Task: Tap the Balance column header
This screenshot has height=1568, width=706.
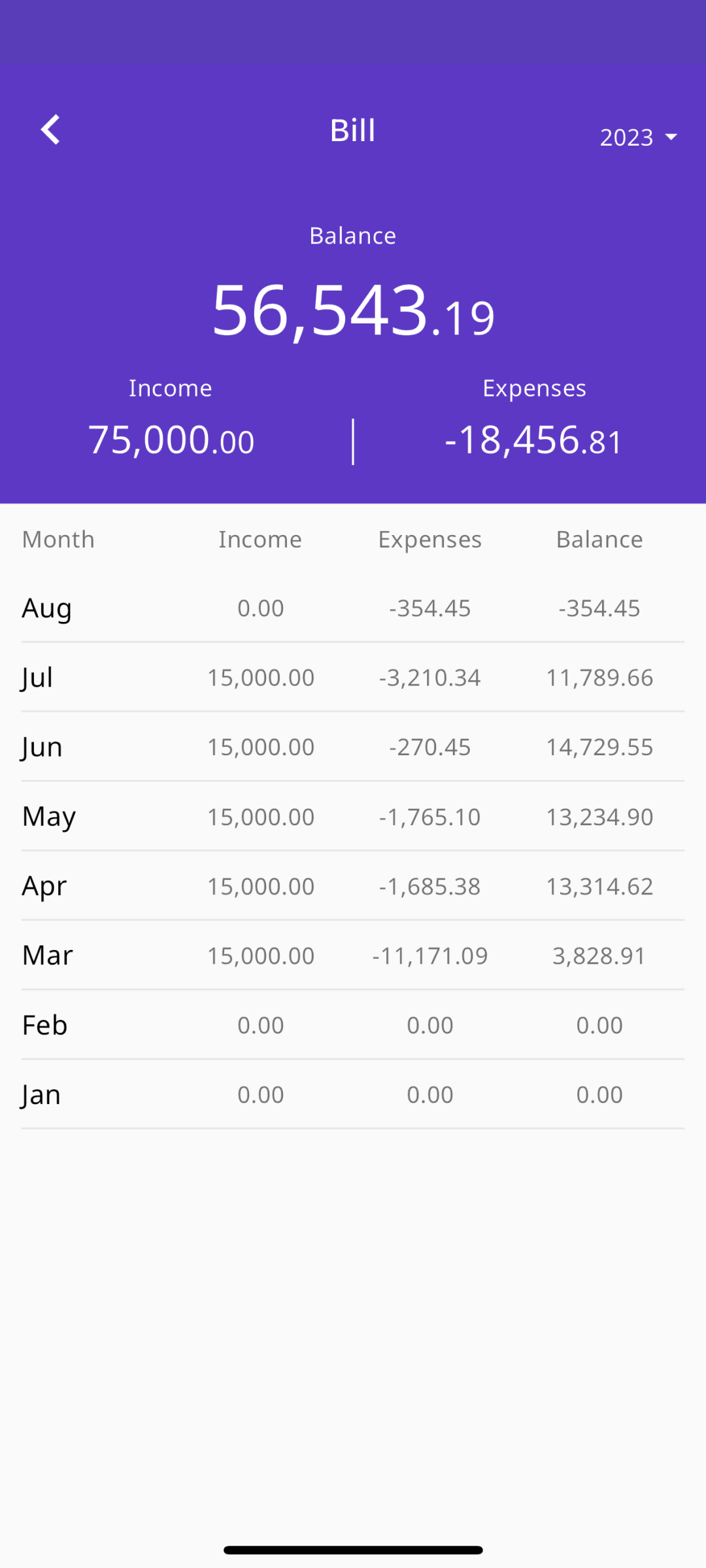Action: click(599, 540)
